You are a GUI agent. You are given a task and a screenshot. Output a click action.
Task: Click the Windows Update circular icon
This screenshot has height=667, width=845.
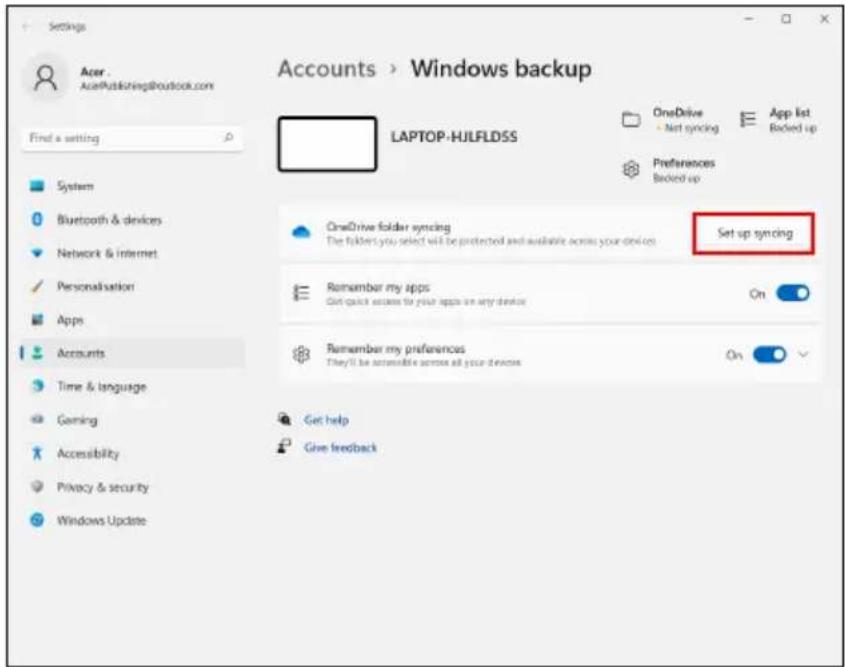37,520
